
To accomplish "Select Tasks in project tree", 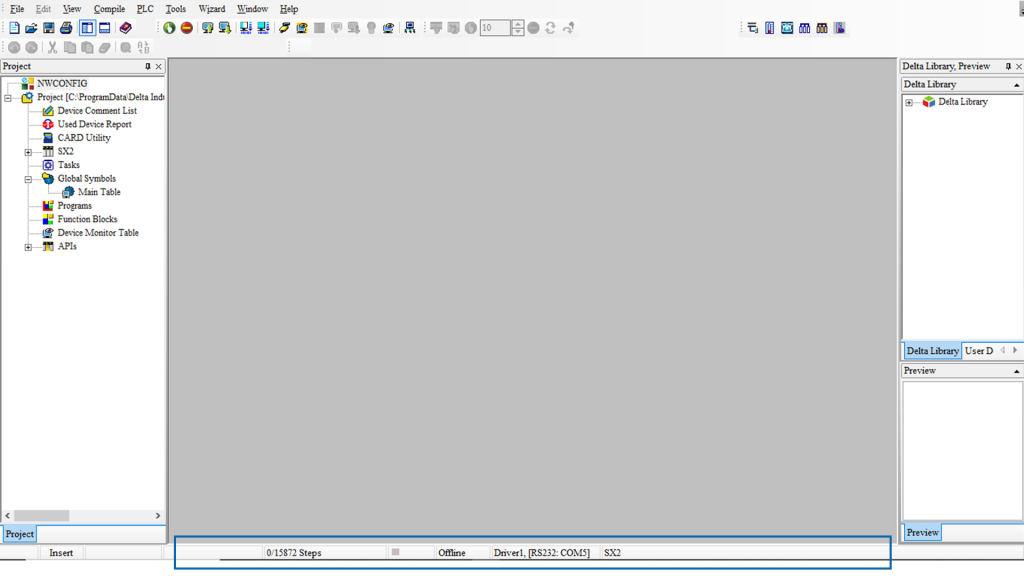I will click(x=69, y=165).
